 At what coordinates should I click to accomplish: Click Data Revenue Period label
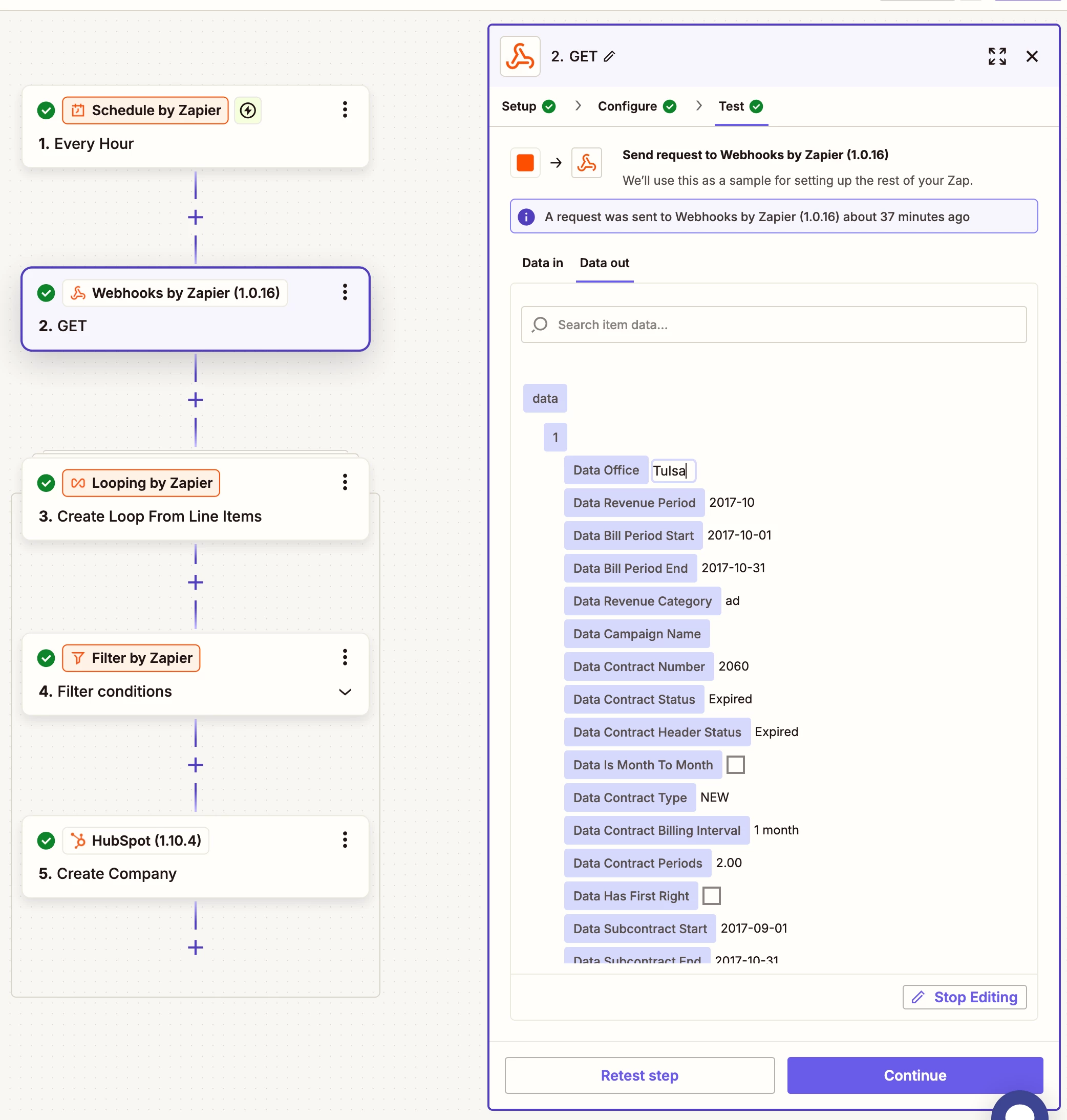[634, 503]
